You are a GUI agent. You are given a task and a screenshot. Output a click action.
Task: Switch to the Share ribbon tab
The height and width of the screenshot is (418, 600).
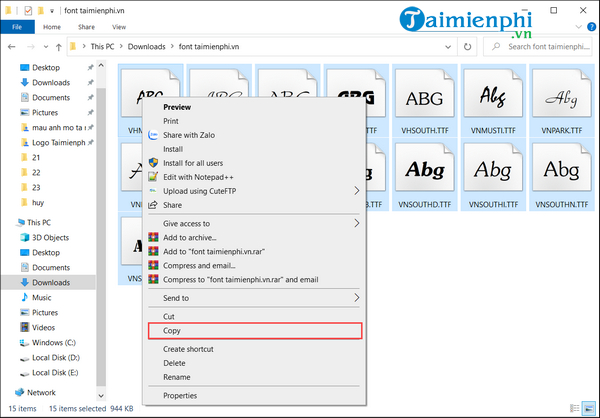click(86, 27)
